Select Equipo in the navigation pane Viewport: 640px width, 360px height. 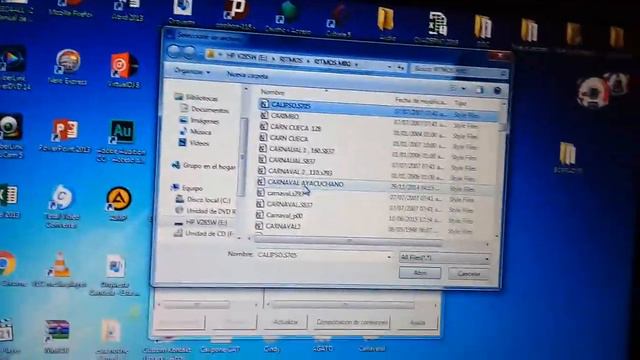[187, 188]
